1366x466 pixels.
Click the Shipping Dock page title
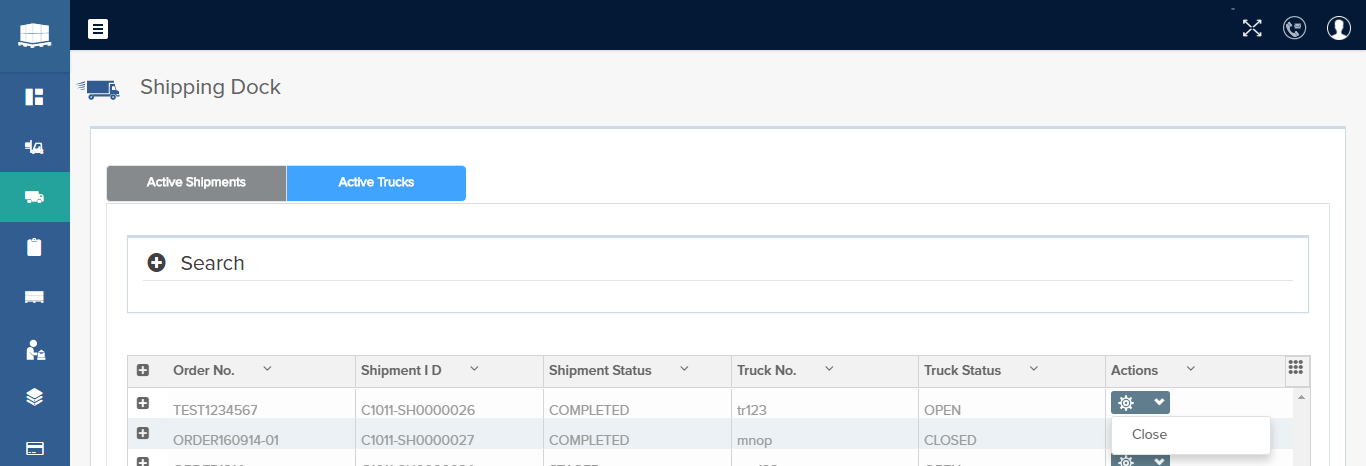click(210, 87)
